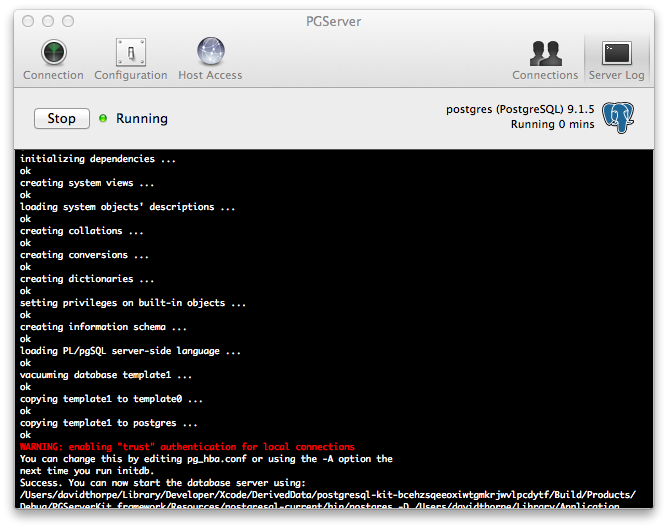Click log line 'copying template1 to postgres ...'
Screen dimensions: 668x529
pyautogui.click(x=109, y=423)
